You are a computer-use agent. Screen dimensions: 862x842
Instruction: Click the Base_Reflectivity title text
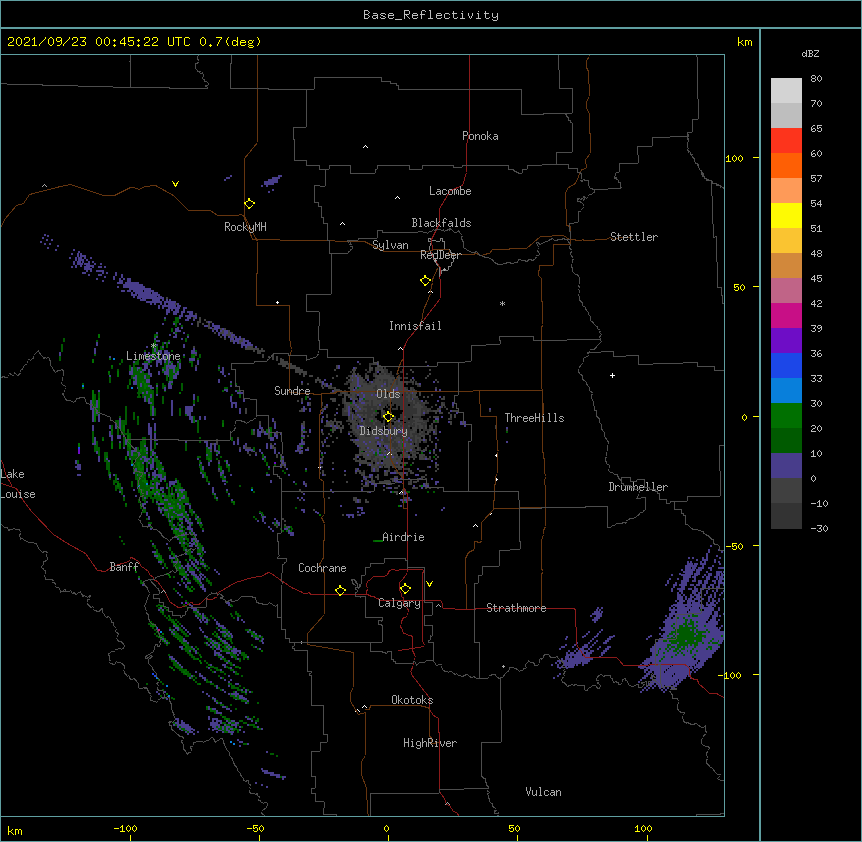coord(431,15)
